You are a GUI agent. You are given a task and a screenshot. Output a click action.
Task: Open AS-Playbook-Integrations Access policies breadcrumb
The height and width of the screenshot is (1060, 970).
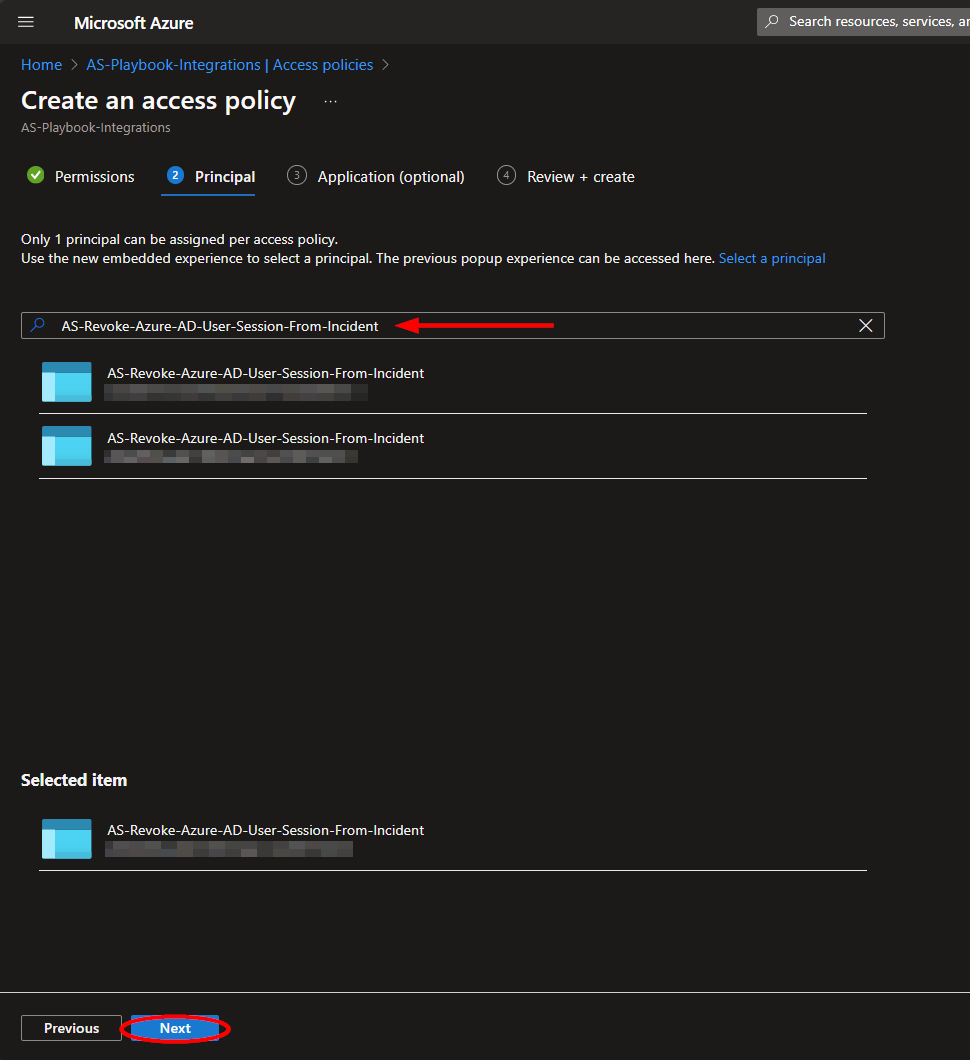coord(230,65)
